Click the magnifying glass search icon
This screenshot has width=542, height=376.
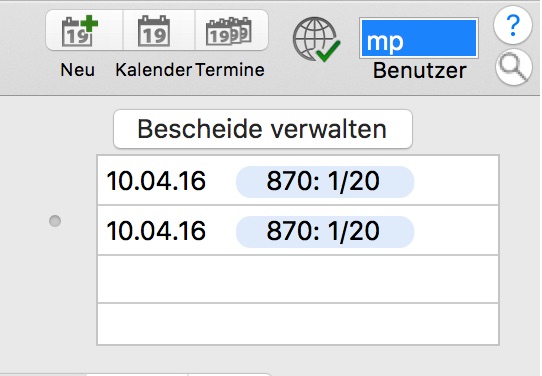[514, 67]
